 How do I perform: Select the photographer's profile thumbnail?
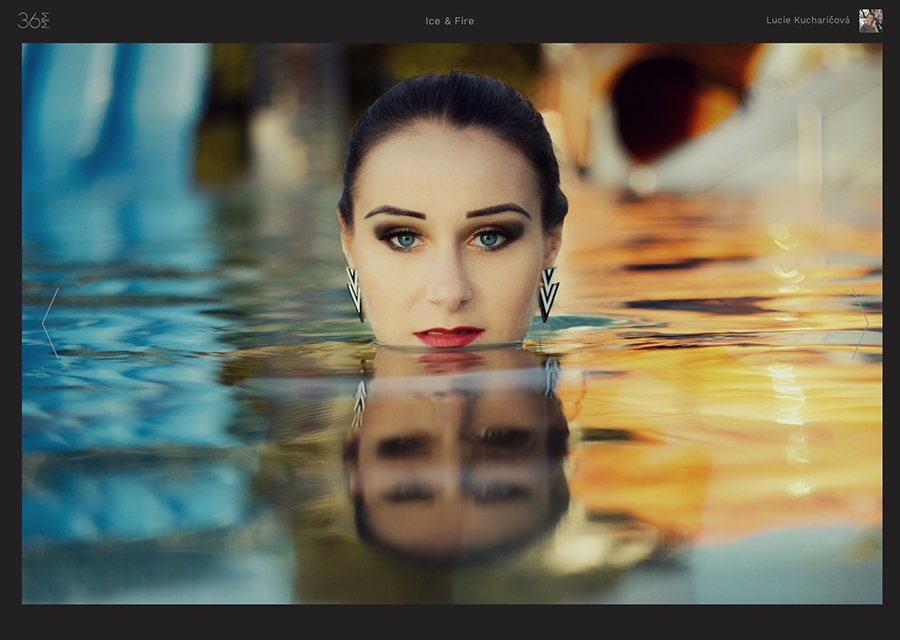point(870,21)
